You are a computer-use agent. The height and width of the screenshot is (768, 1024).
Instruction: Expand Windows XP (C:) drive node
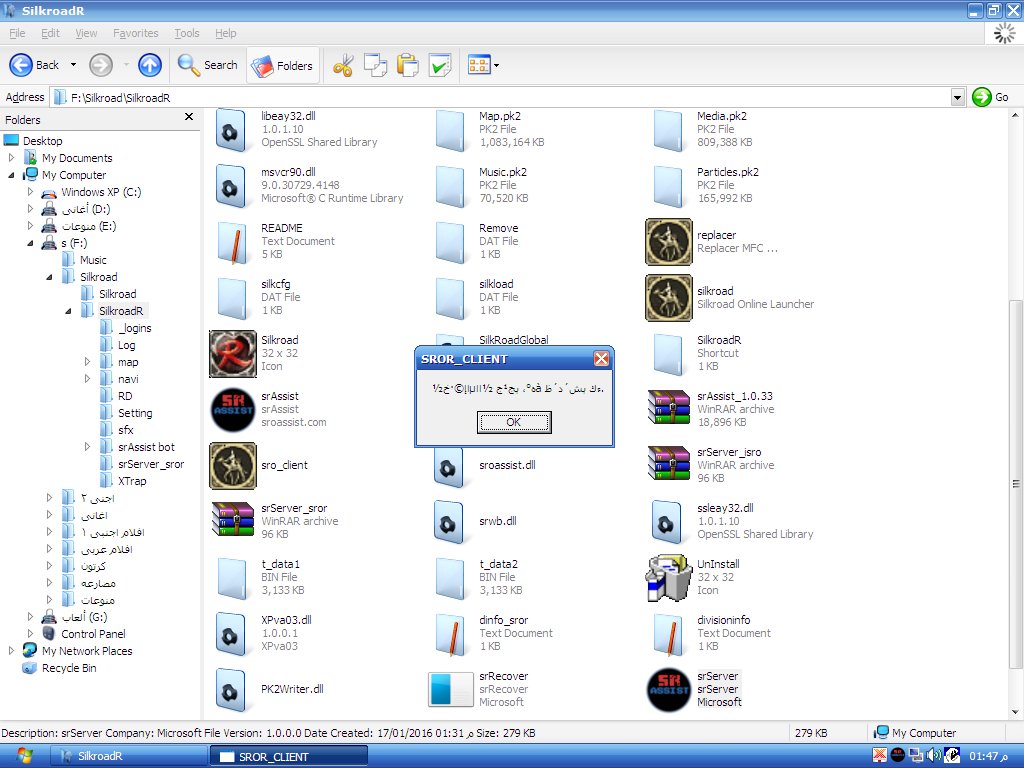tap(29, 192)
